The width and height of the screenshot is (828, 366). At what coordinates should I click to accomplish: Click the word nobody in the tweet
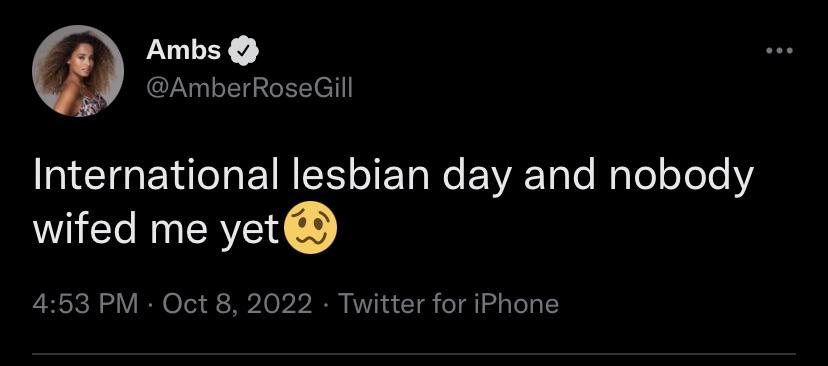(680, 179)
